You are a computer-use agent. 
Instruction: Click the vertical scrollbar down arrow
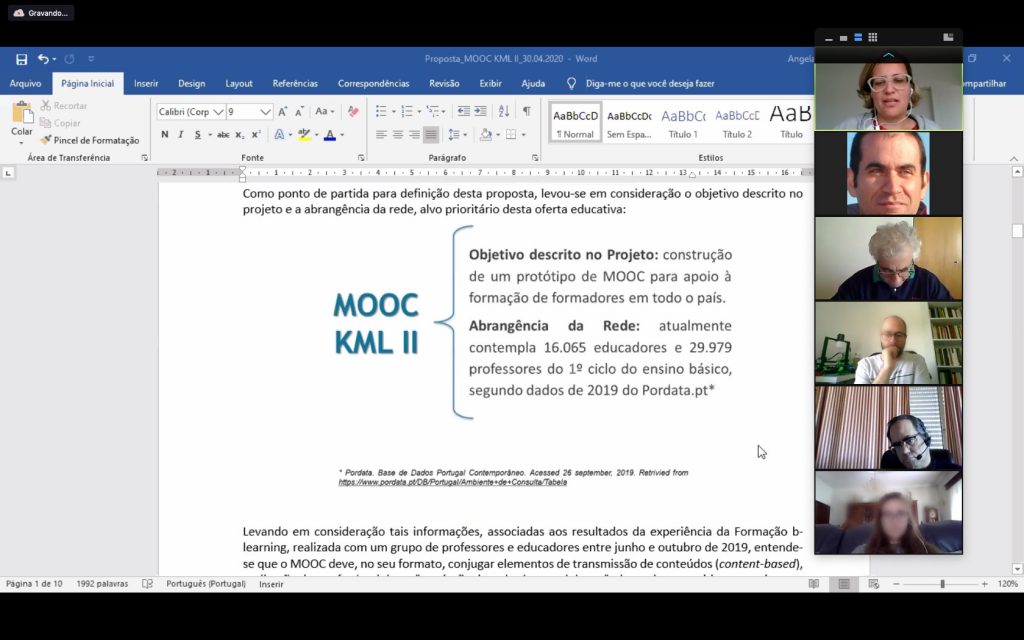(x=1017, y=569)
